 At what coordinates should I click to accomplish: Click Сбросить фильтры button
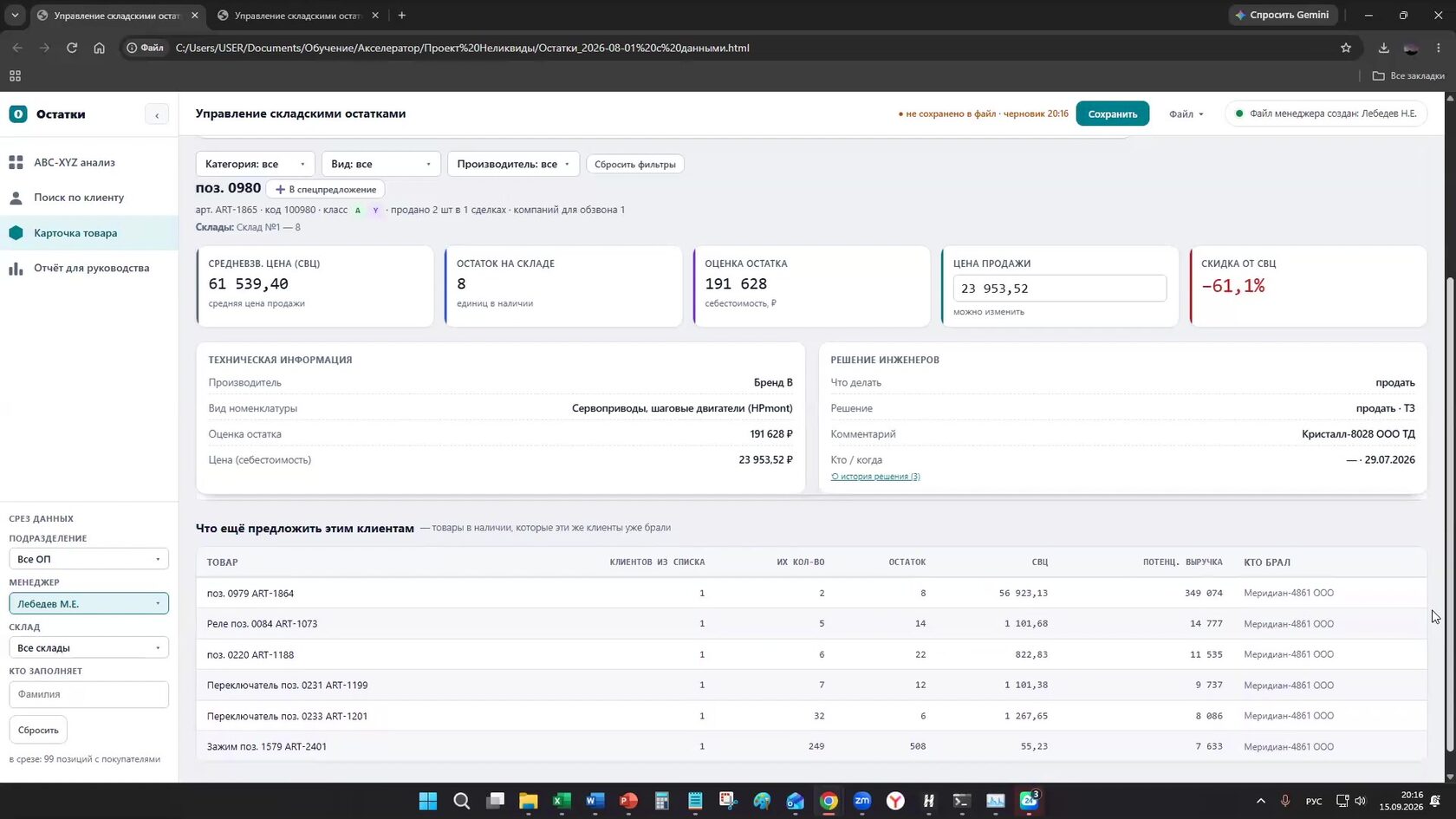tap(635, 164)
